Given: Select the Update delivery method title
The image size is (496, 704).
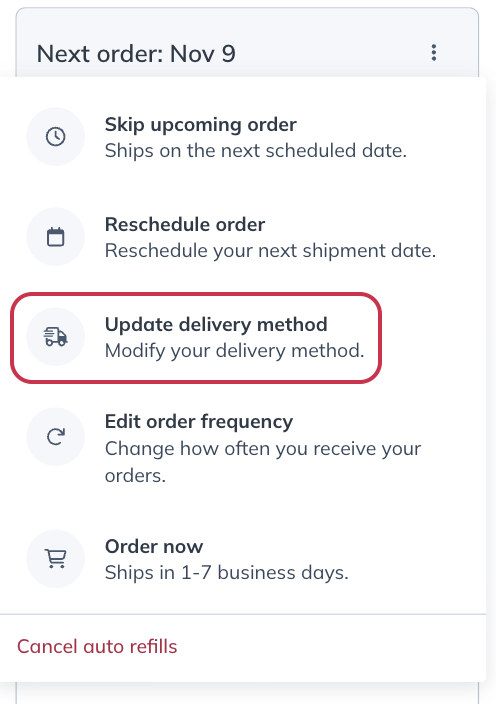Looking at the screenshot, I should 216,324.
